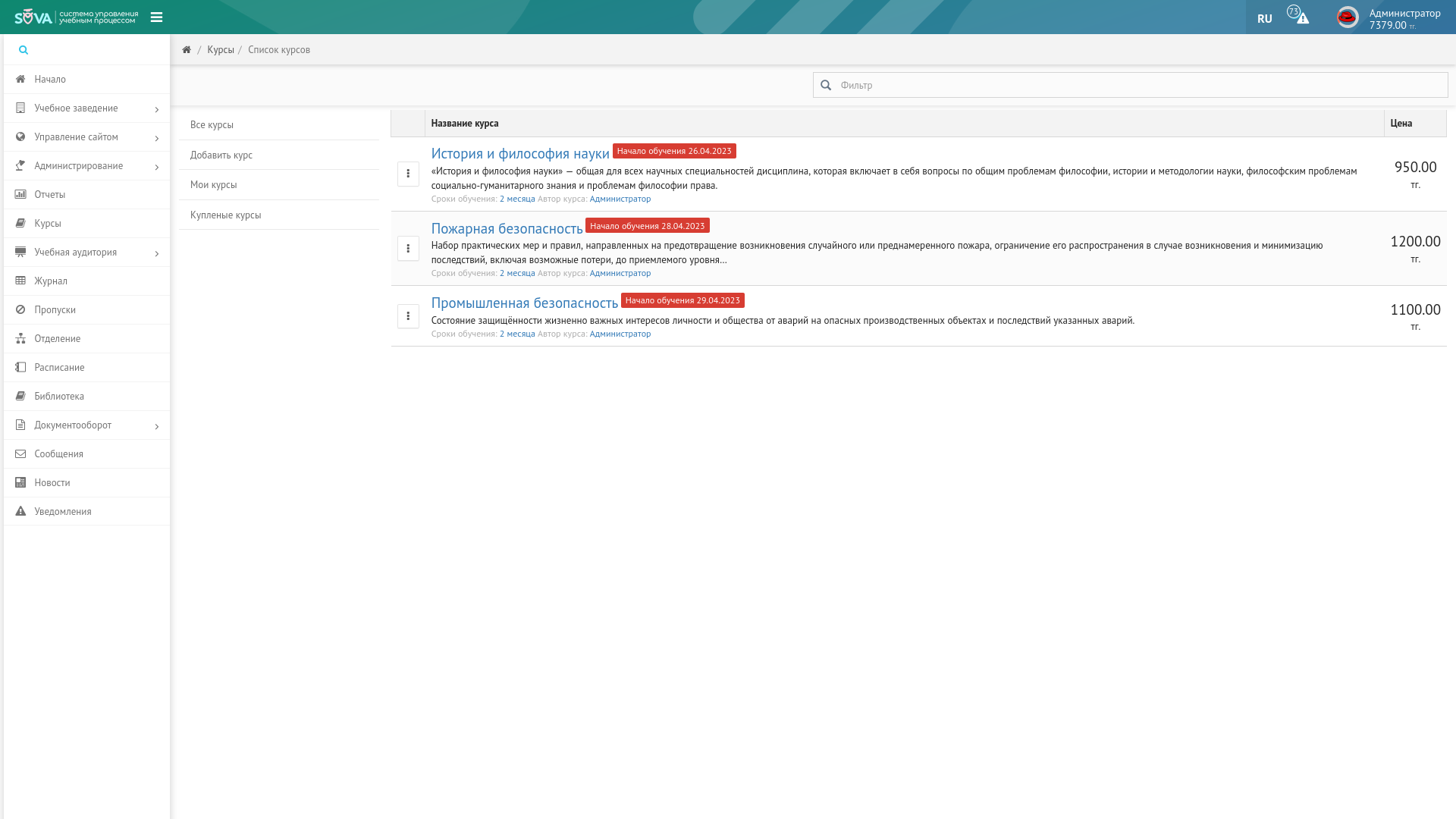Image resolution: width=1456 pixels, height=819 pixels.
Task: Expand Документооборот submenu chevron
Action: pos(157,426)
